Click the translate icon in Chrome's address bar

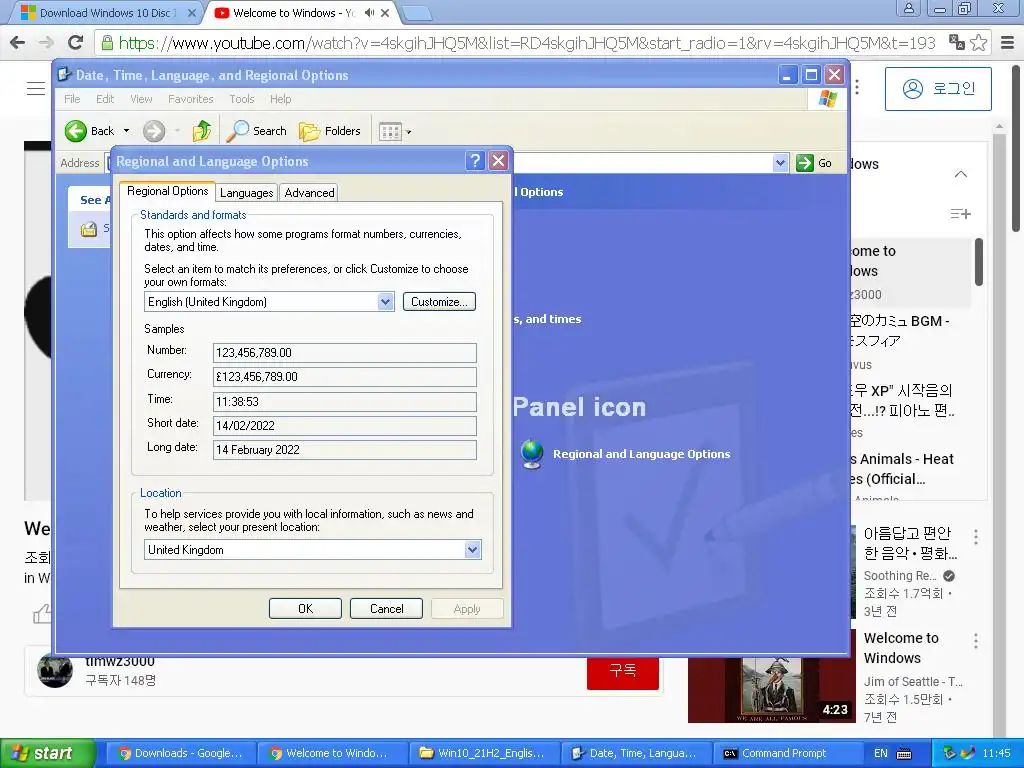(957, 42)
